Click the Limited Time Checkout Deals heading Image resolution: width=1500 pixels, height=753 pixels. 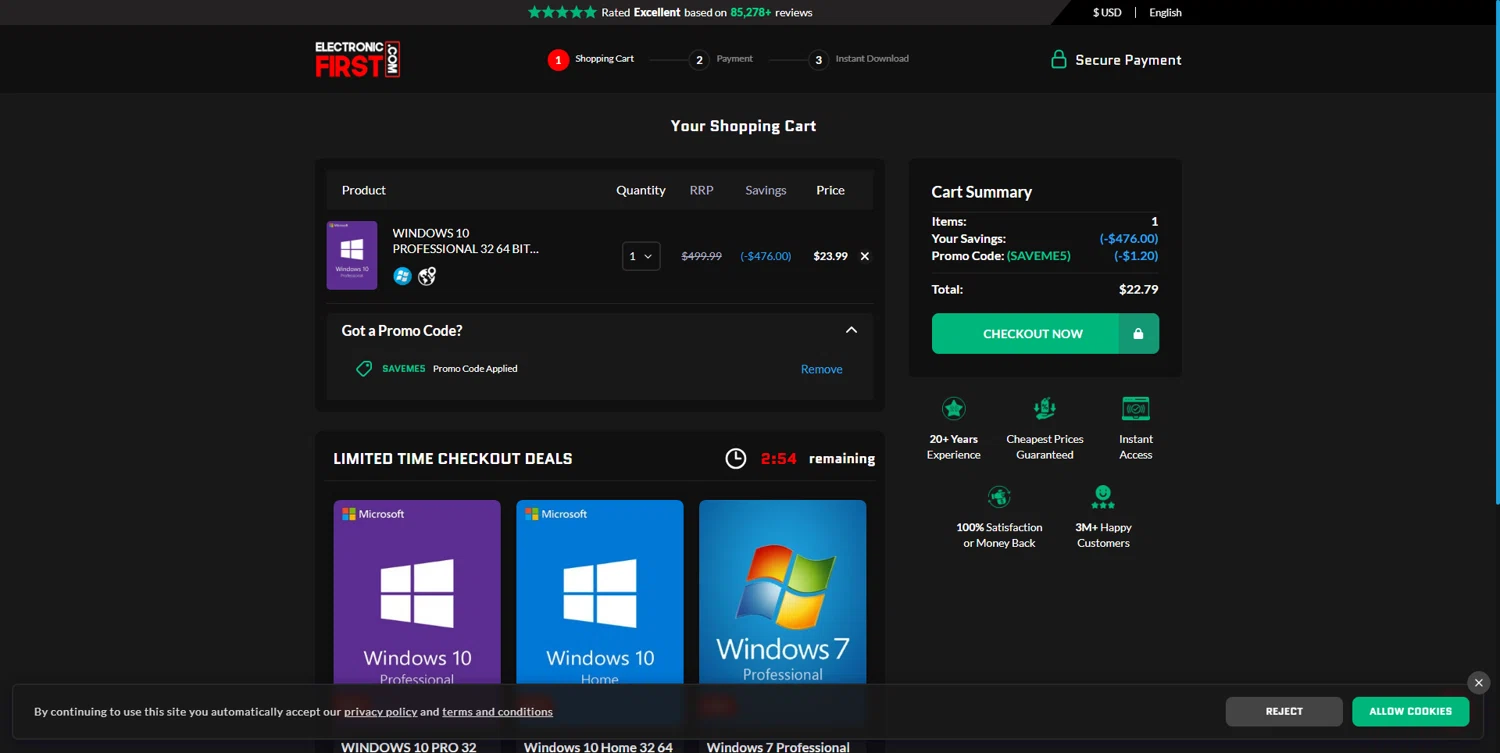click(x=453, y=459)
